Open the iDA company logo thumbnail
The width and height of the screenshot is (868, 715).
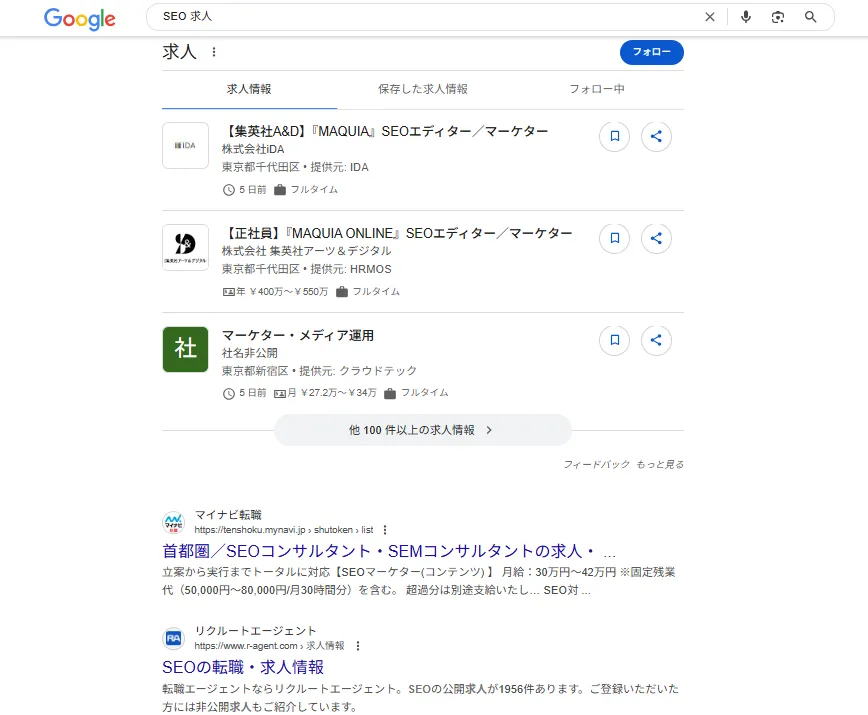pos(185,146)
